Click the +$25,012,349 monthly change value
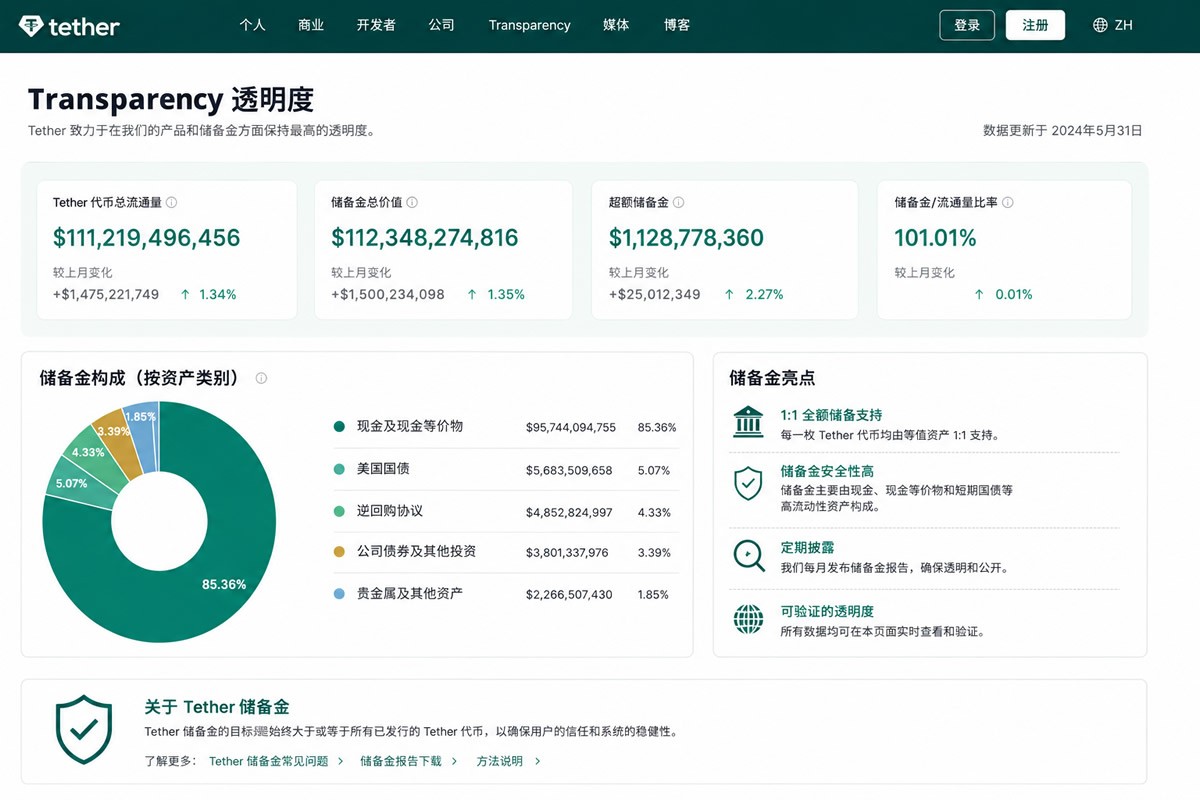 [655, 294]
